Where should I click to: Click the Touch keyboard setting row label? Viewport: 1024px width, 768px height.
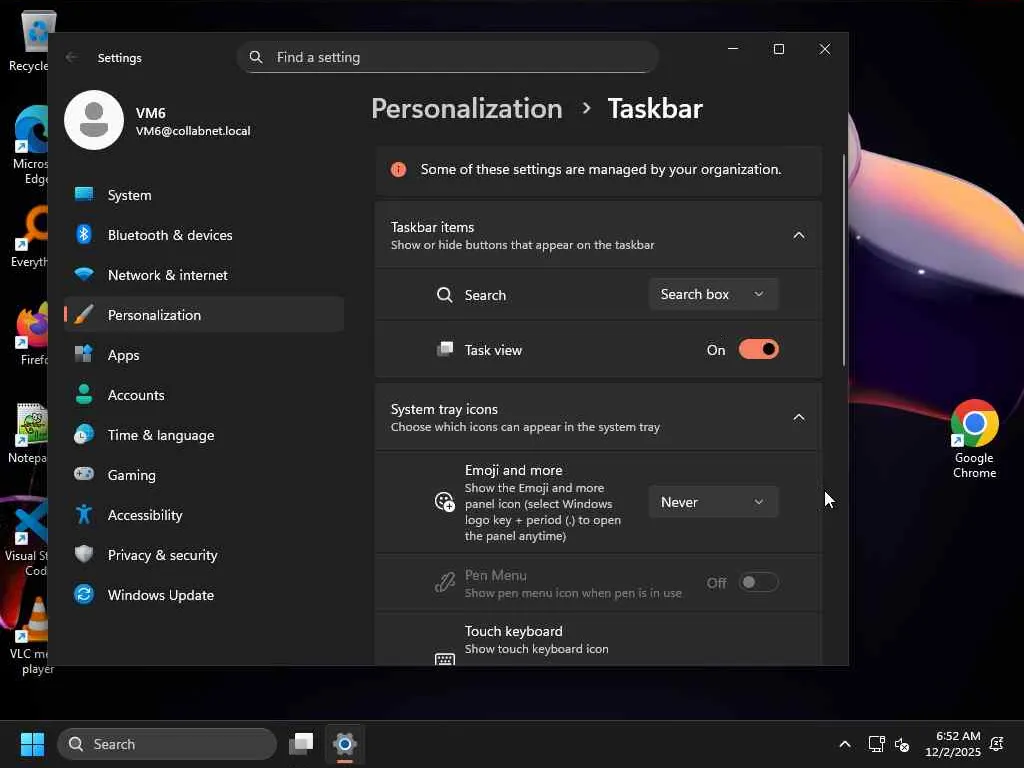click(514, 632)
